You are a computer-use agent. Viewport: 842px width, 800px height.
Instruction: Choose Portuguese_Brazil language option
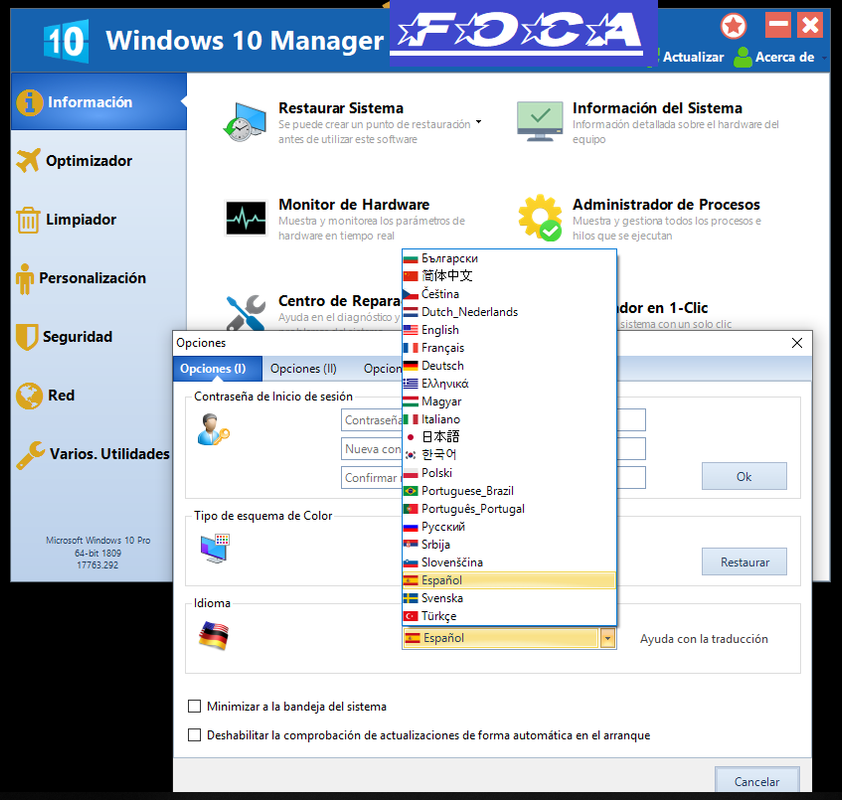click(x=509, y=491)
